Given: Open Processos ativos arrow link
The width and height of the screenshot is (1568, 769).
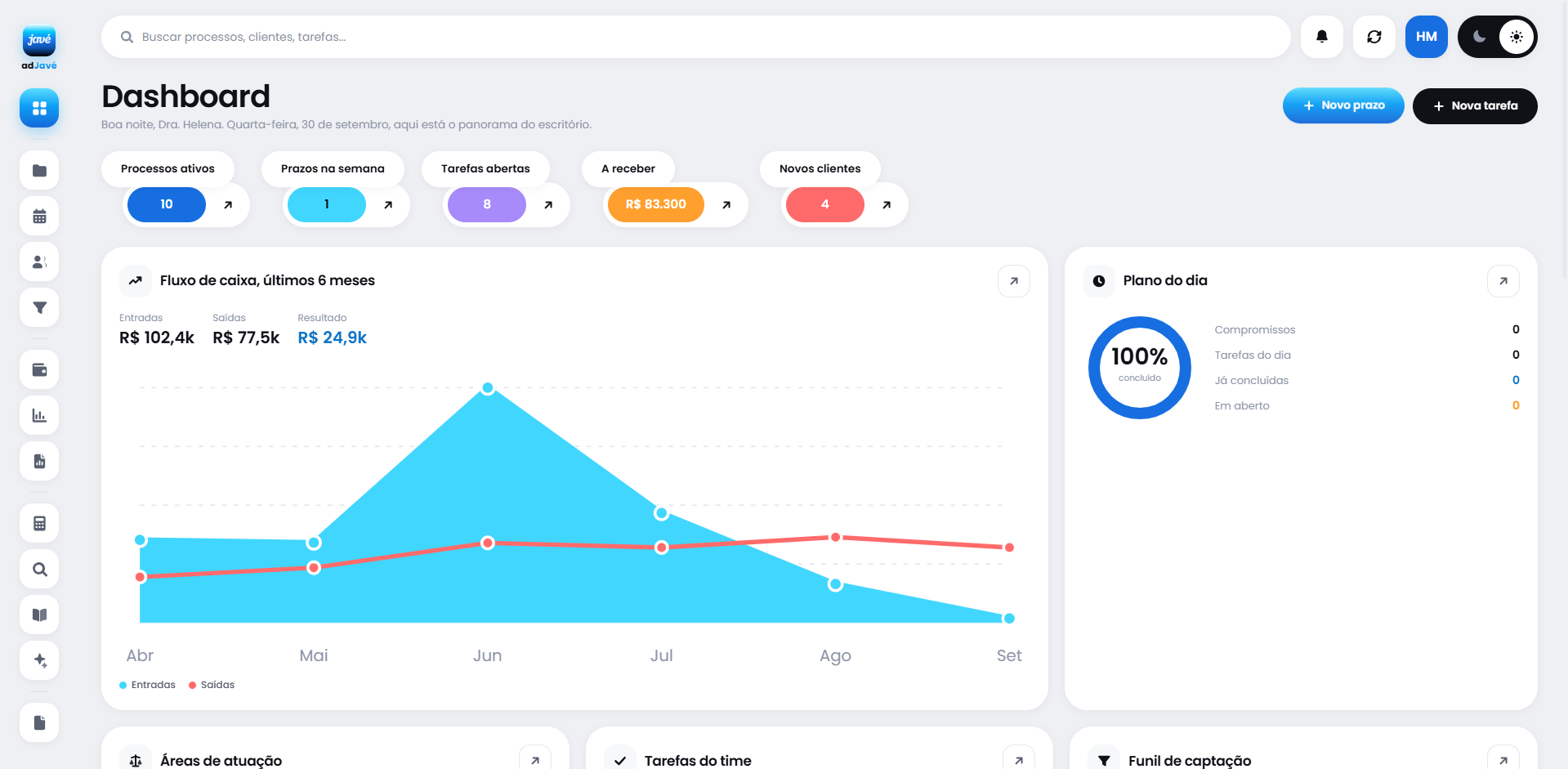Looking at the screenshot, I should coord(228,204).
